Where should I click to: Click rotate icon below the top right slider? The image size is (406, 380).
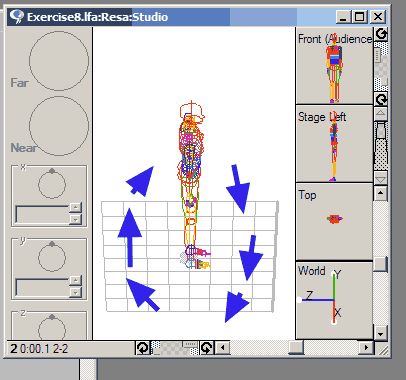(381, 99)
